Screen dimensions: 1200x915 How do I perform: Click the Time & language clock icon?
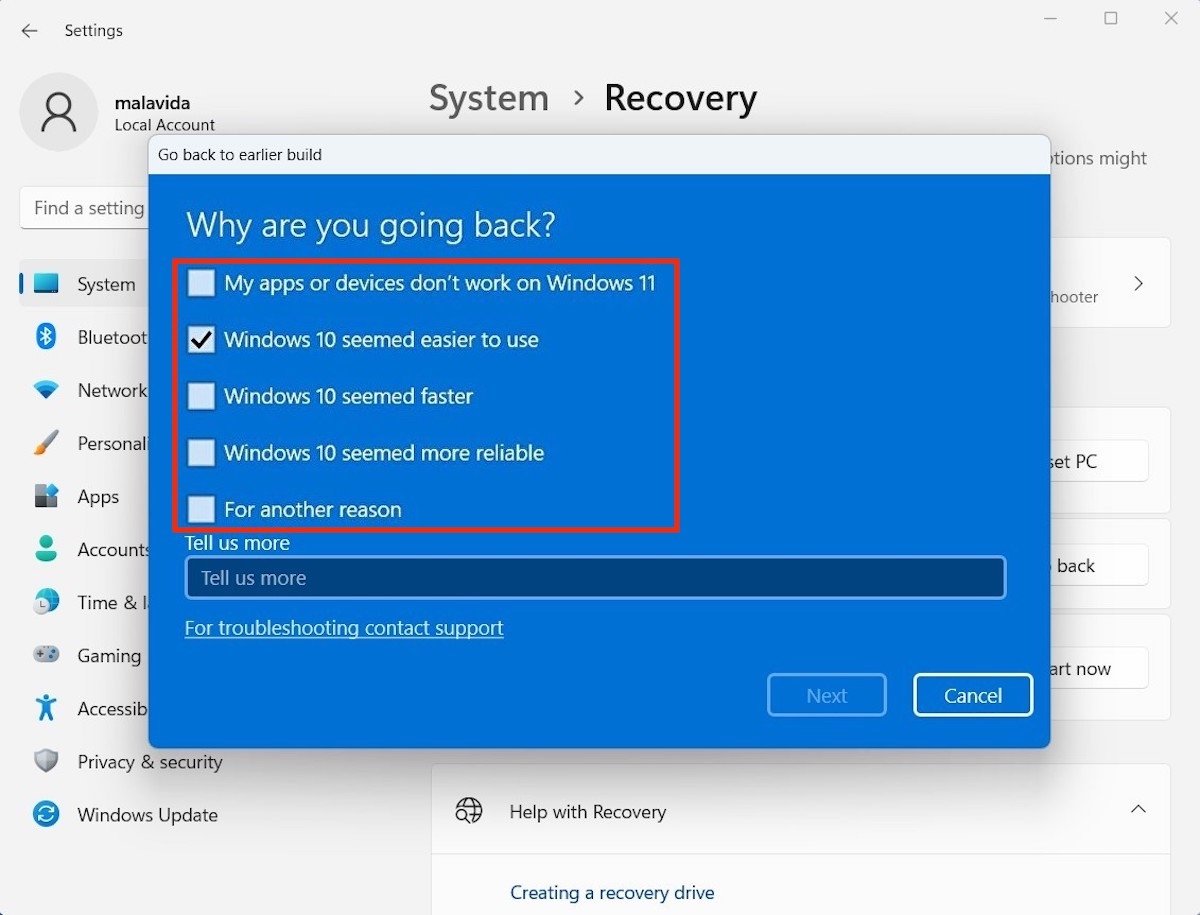(x=46, y=602)
